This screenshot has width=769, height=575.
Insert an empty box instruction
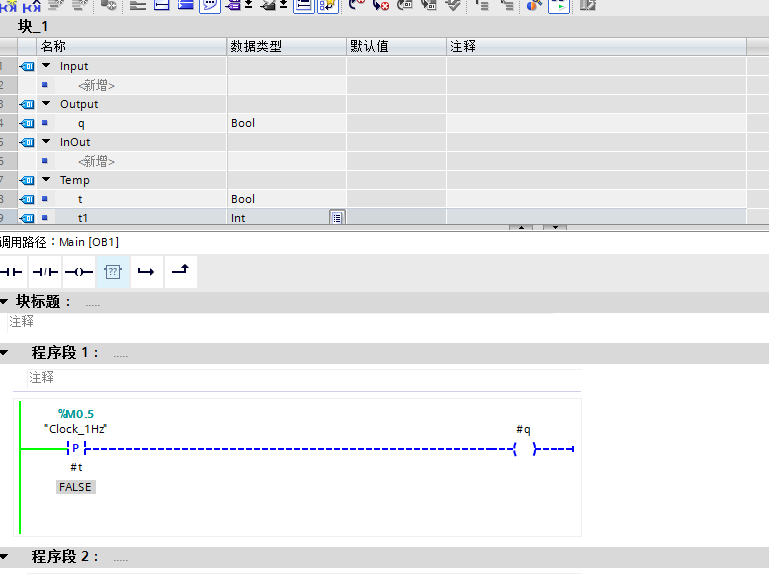pyautogui.click(x=113, y=272)
